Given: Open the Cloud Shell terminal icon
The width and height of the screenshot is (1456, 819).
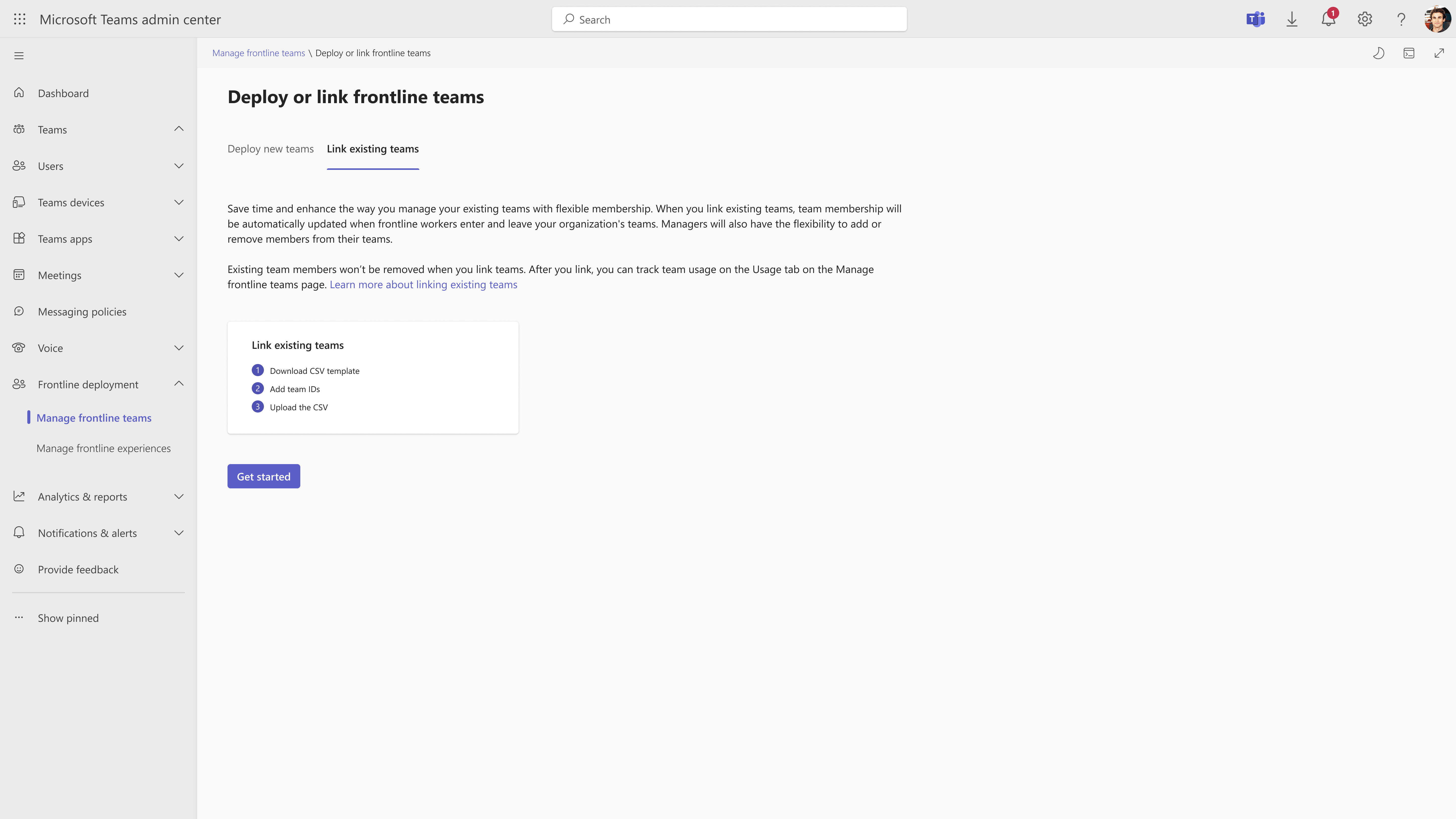Looking at the screenshot, I should click(1409, 53).
